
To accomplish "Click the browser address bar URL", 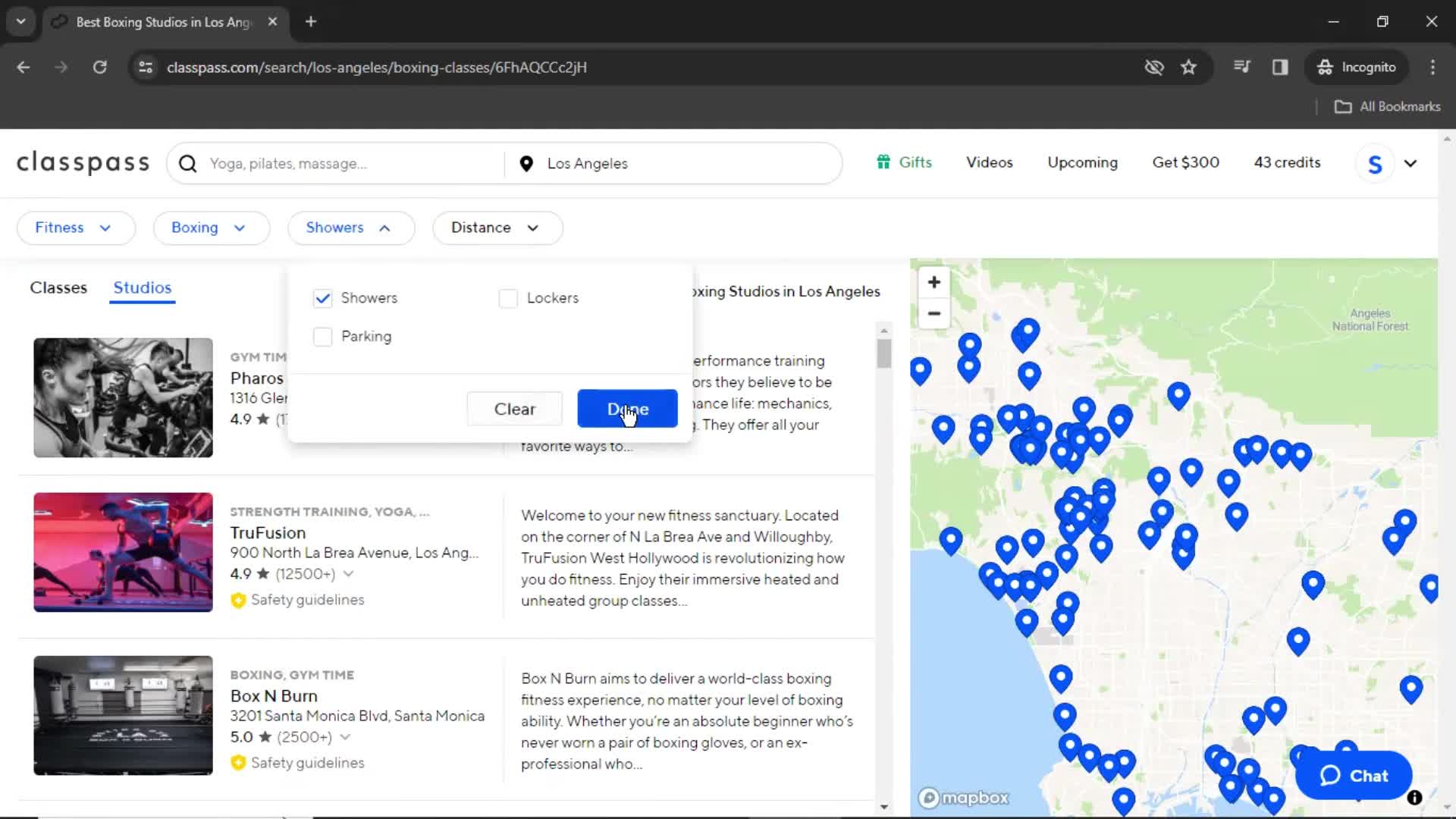I will click(x=377, y=67).
